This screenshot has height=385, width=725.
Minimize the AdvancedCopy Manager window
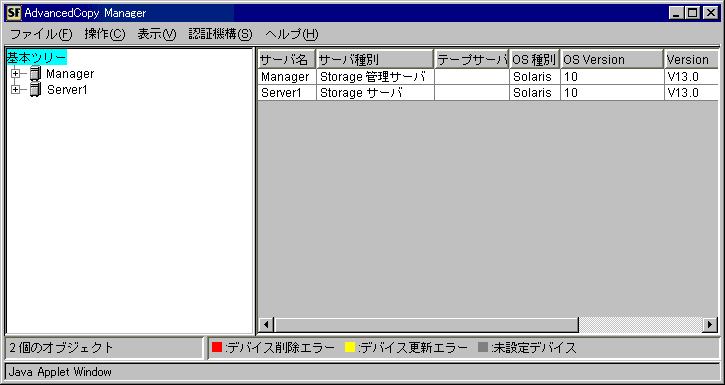[x=677, y=13]
